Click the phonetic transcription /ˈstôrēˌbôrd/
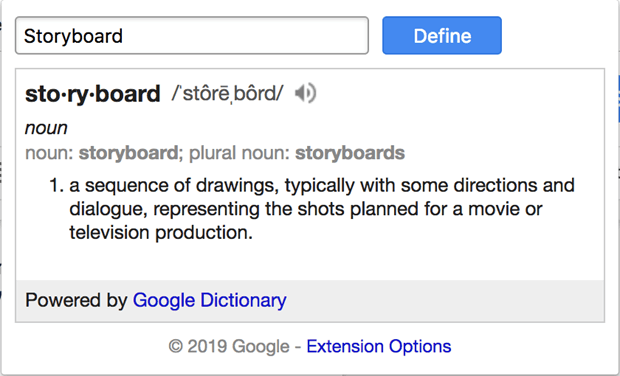620x376 pixels. point(227,94)
